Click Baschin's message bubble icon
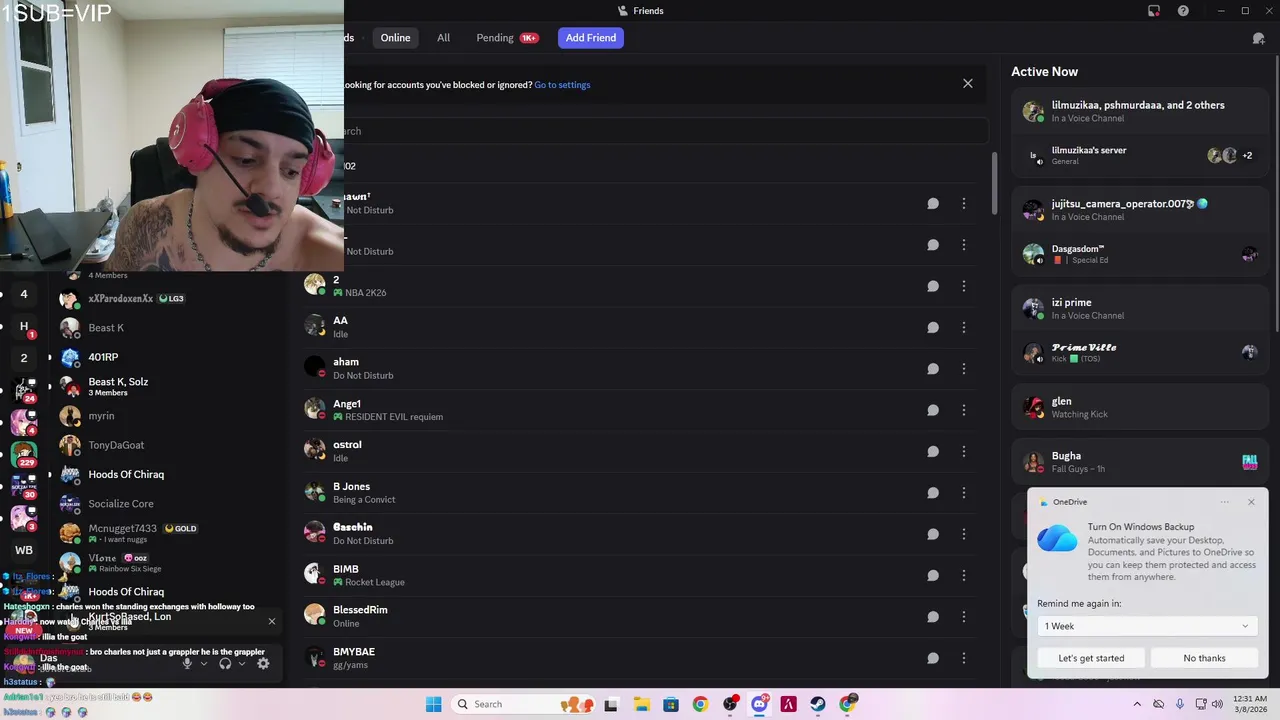Image resolution: width=1280 pixels, height=720 pixels. pos(932,534)
